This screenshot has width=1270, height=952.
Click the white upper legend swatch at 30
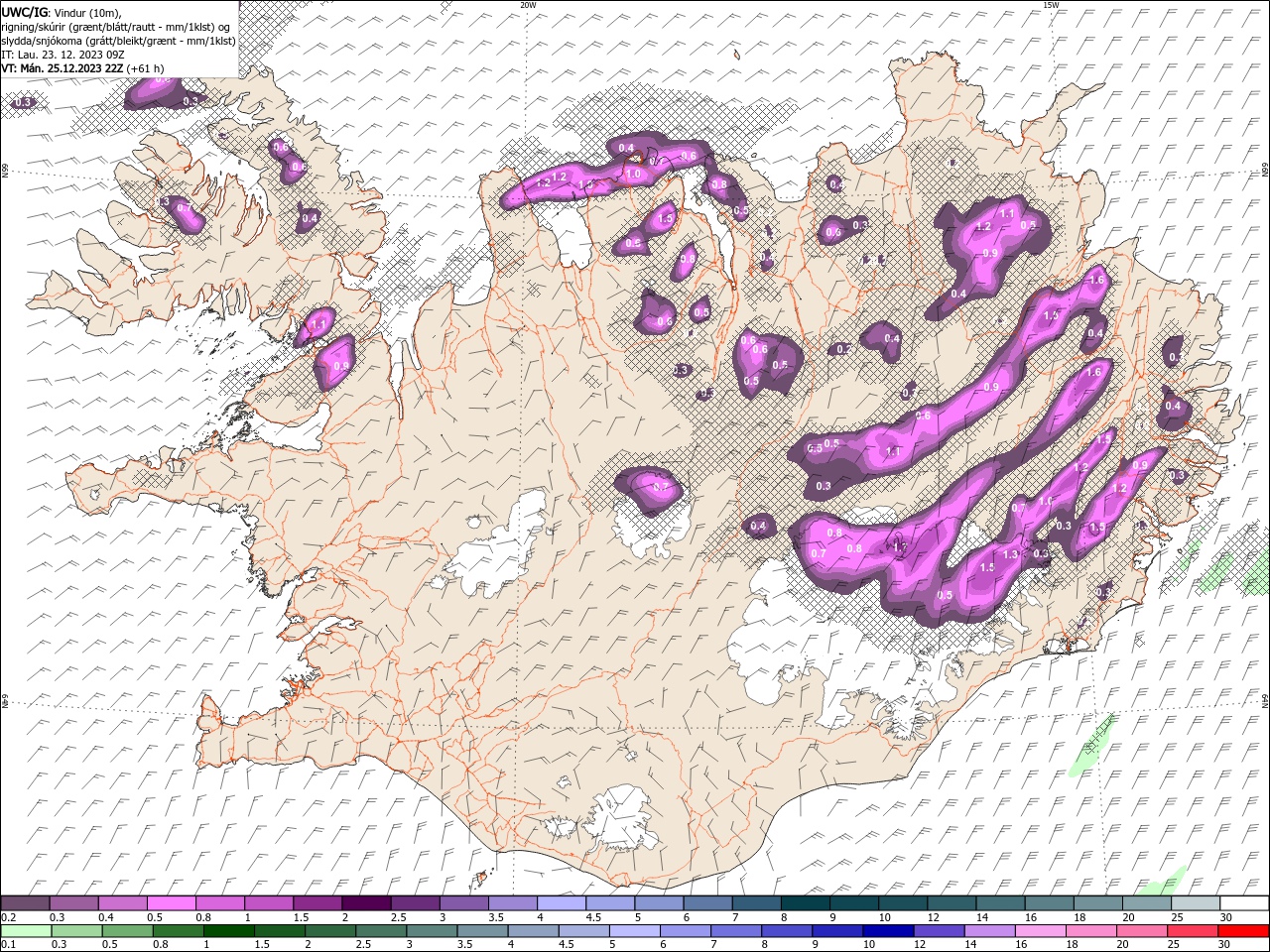pos(1244,903)
